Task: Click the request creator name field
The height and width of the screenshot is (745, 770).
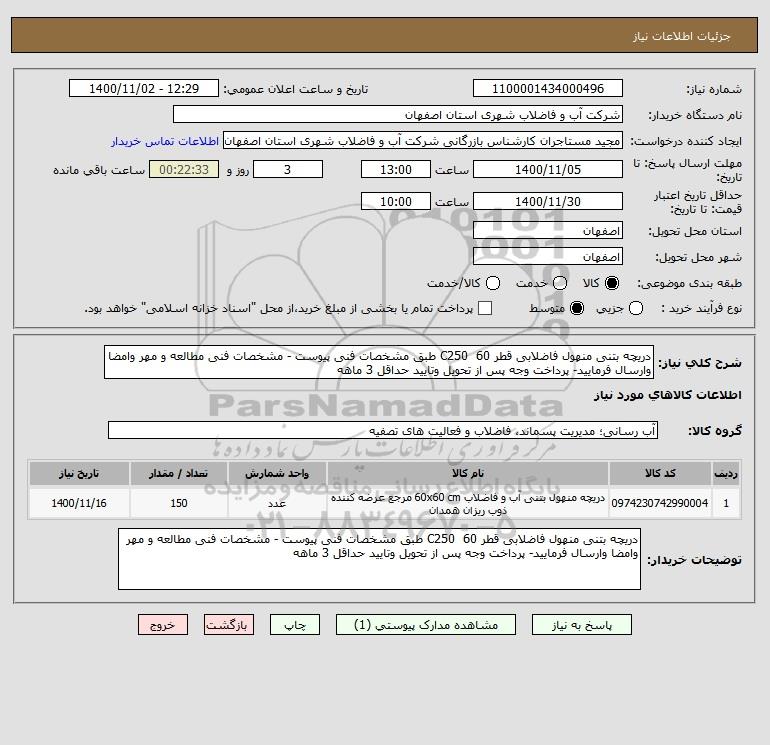Action: 423,141
